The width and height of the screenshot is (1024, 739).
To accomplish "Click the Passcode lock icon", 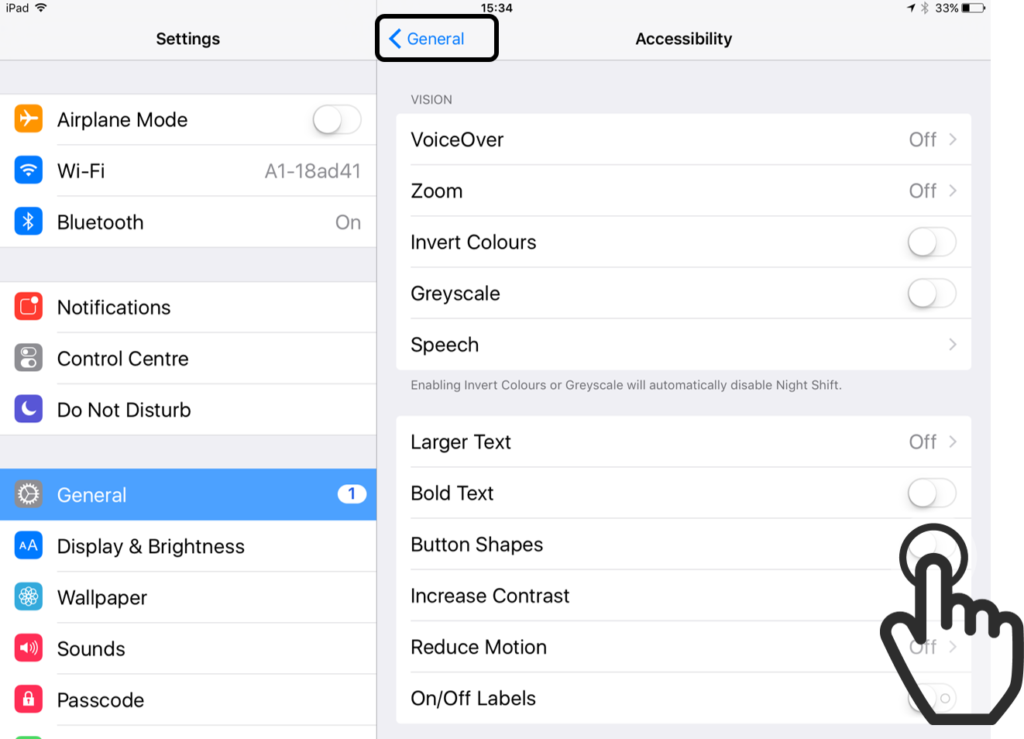I will point(28,699).
